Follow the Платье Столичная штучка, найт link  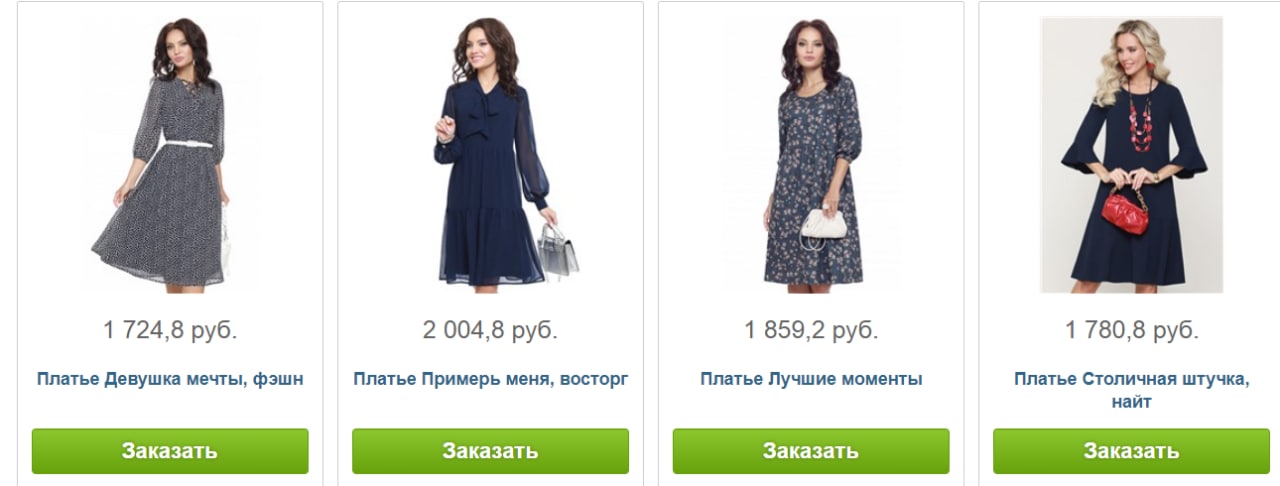click(x=1131, y=390)
